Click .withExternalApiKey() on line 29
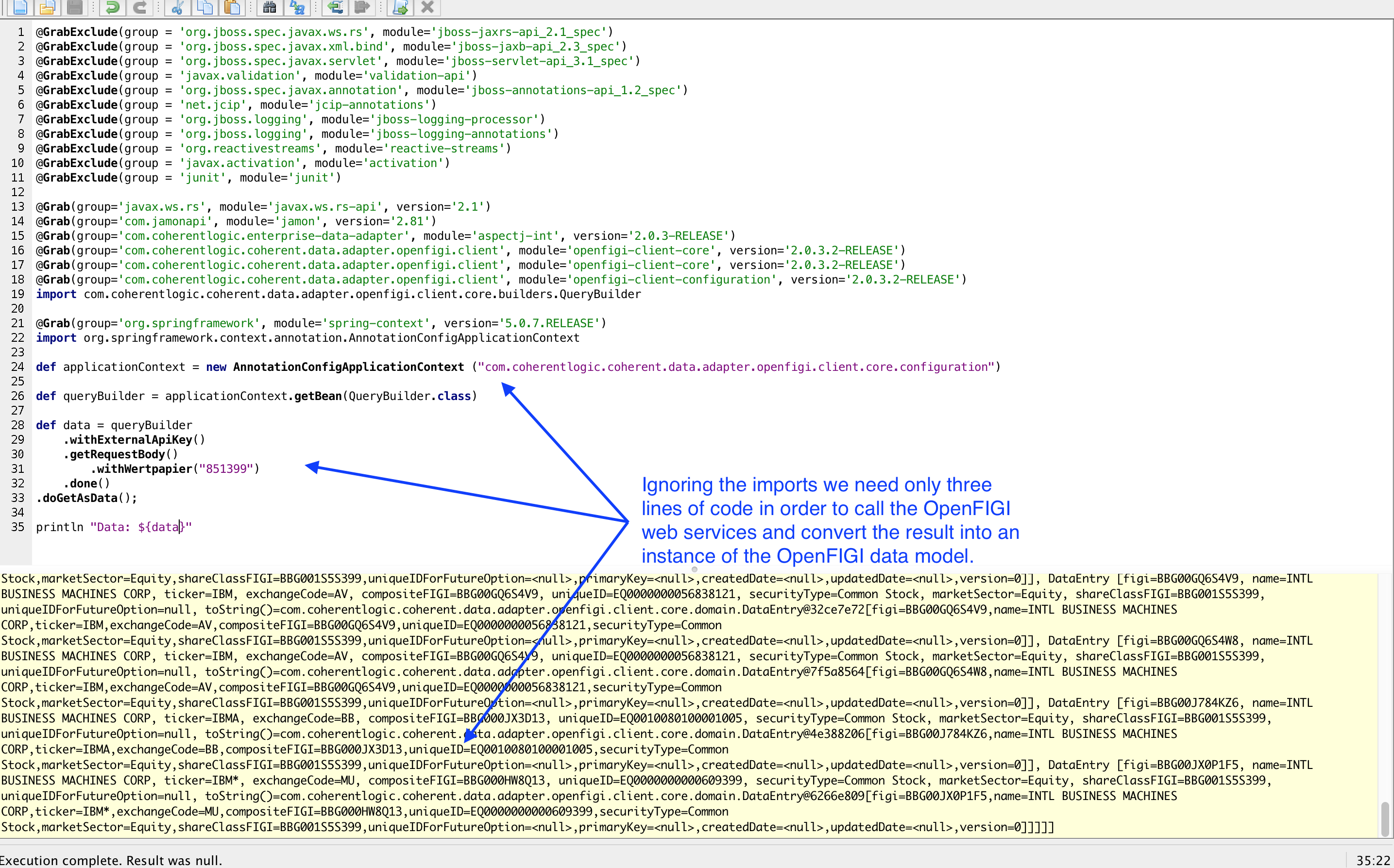Image resolution: width=1394 pixels, height=868 pixels. 134,440
